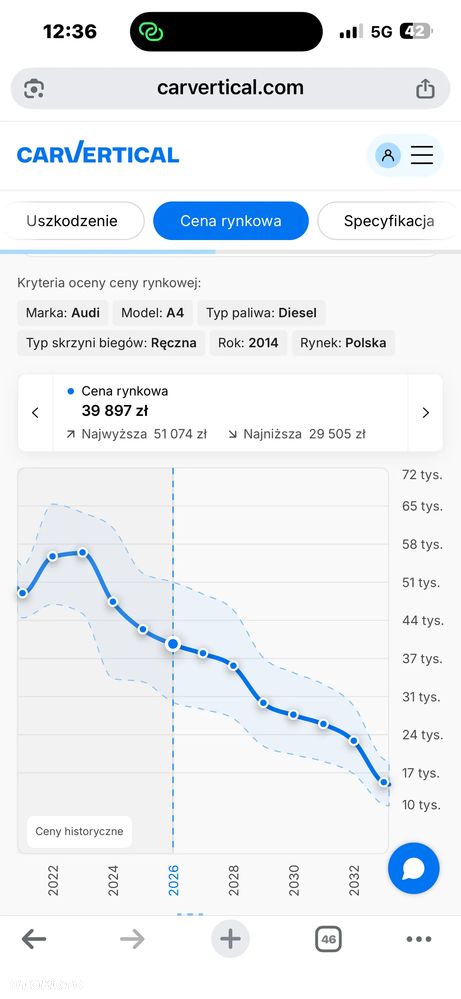Click the Rok: 2014 tag

coord(248,343)
